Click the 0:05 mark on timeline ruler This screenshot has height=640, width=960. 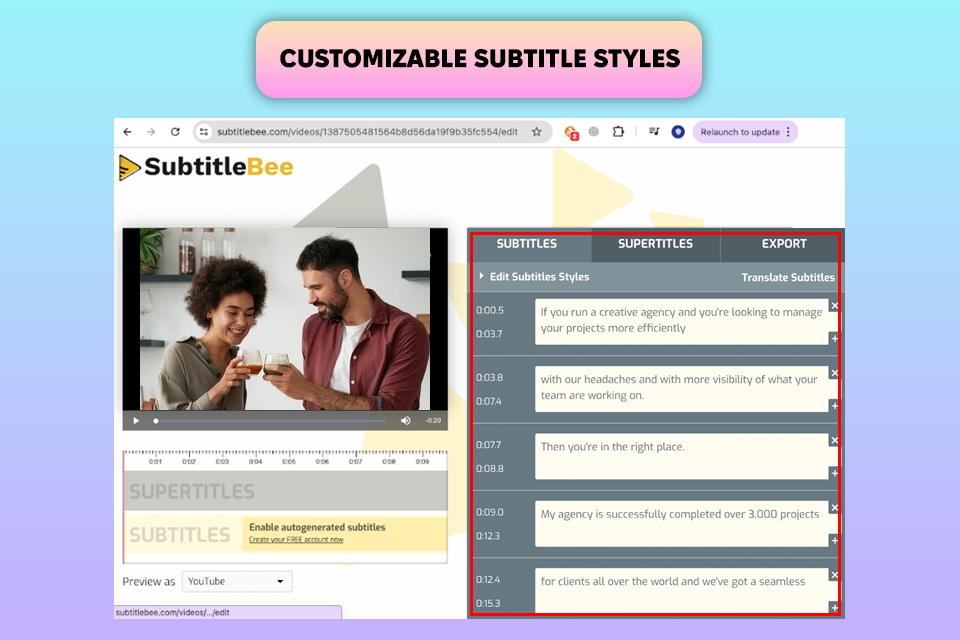click(x=289, y=461)
